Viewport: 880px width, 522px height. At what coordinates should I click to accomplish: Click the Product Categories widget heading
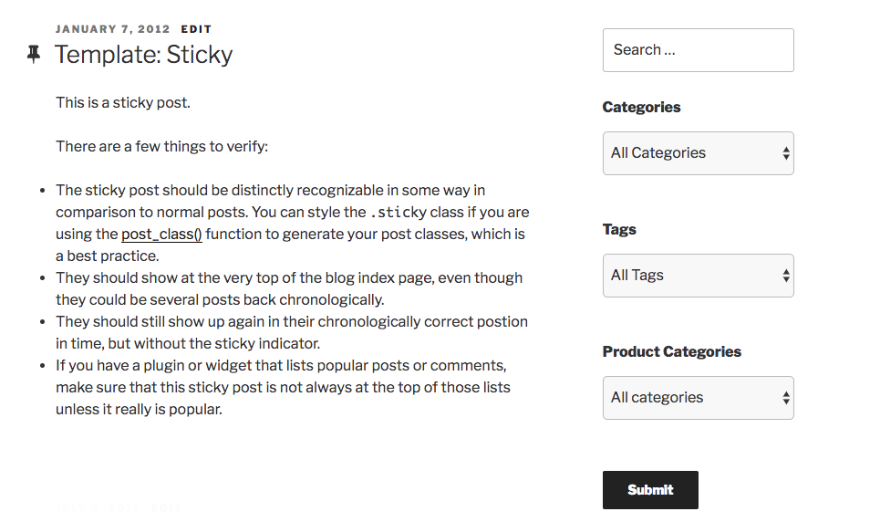click(x=671, y=351)
